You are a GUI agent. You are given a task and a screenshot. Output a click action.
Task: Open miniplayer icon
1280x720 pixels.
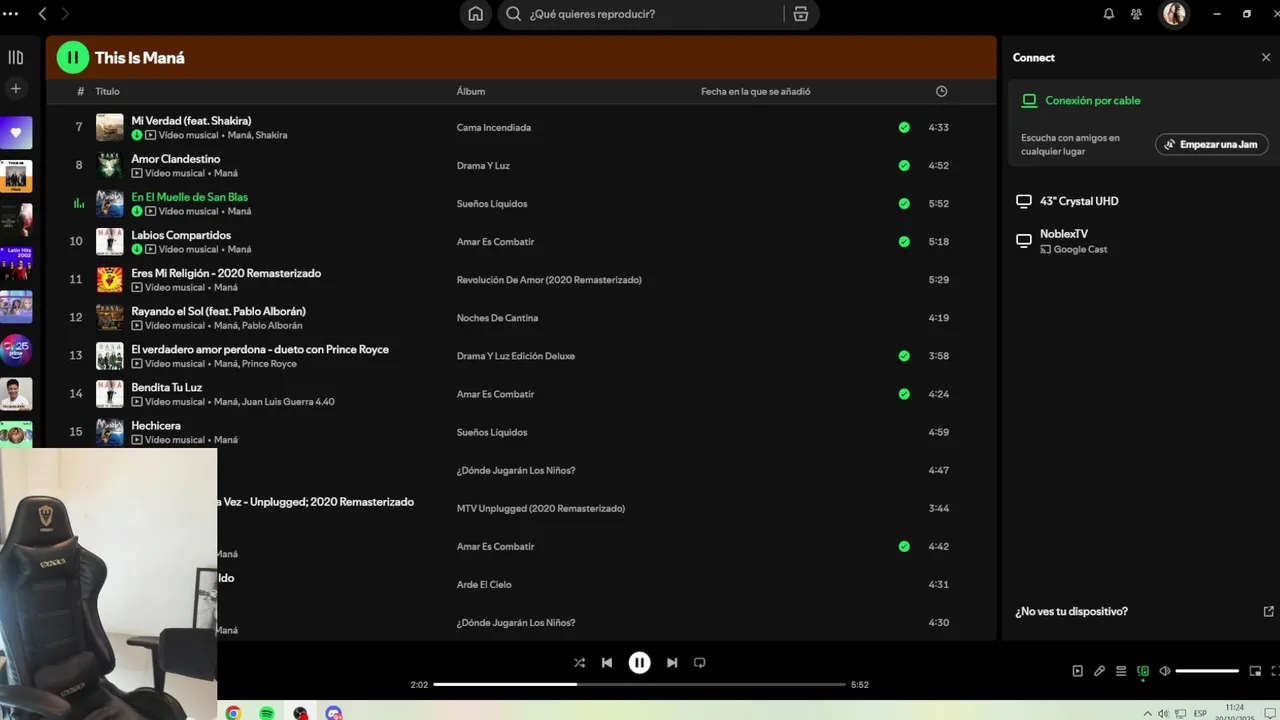click(x=1256, y=671)
